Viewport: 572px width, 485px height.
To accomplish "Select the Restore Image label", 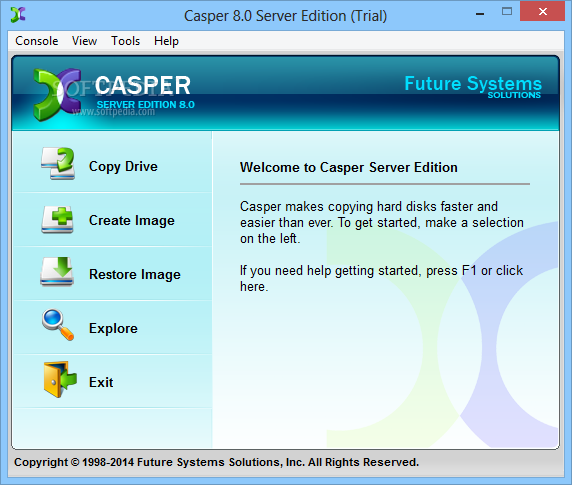I will point(135,275).
